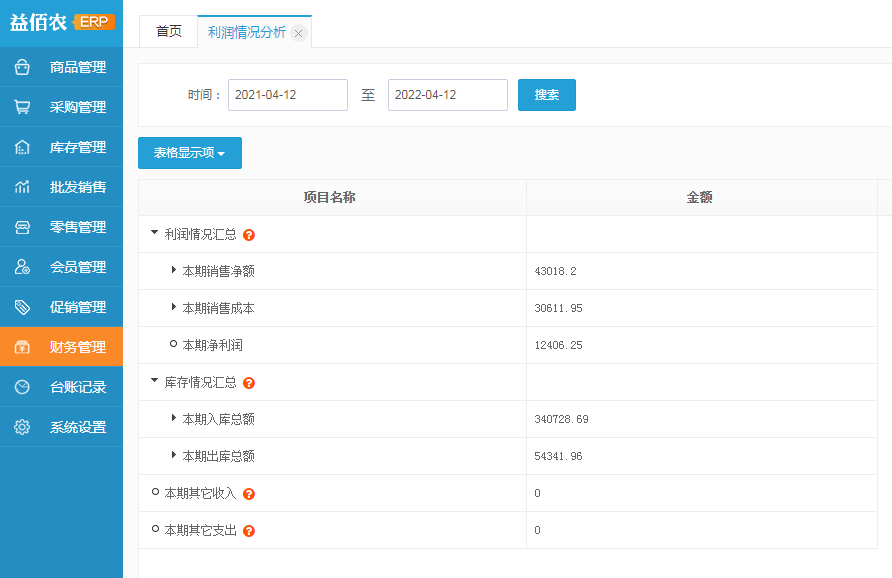Click the 库存管理 warehouse icon
This screenshot has height=578, width=892.
tap(22, 147)
